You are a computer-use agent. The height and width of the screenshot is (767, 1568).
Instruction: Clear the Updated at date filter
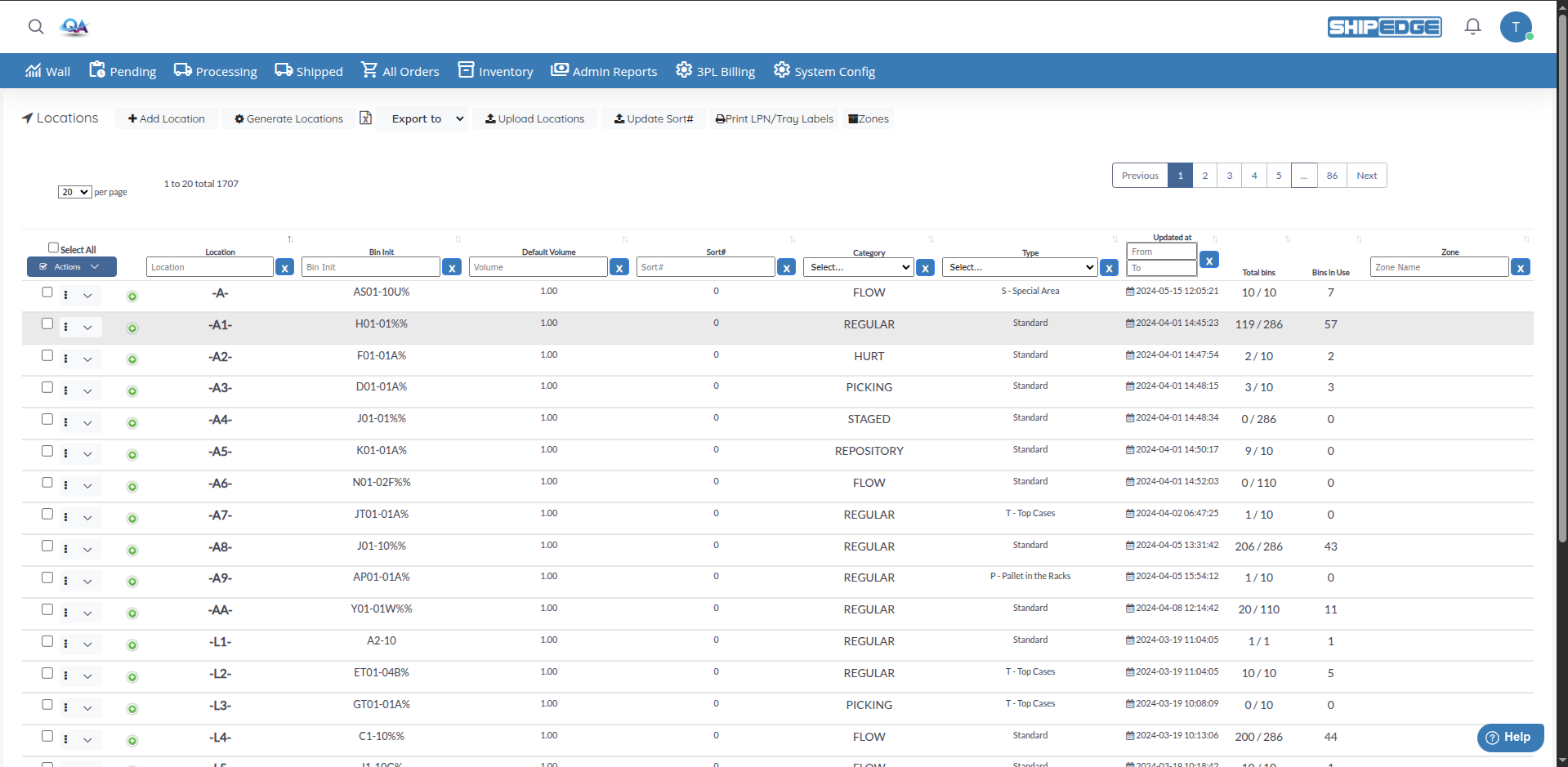coord(1209,261)
